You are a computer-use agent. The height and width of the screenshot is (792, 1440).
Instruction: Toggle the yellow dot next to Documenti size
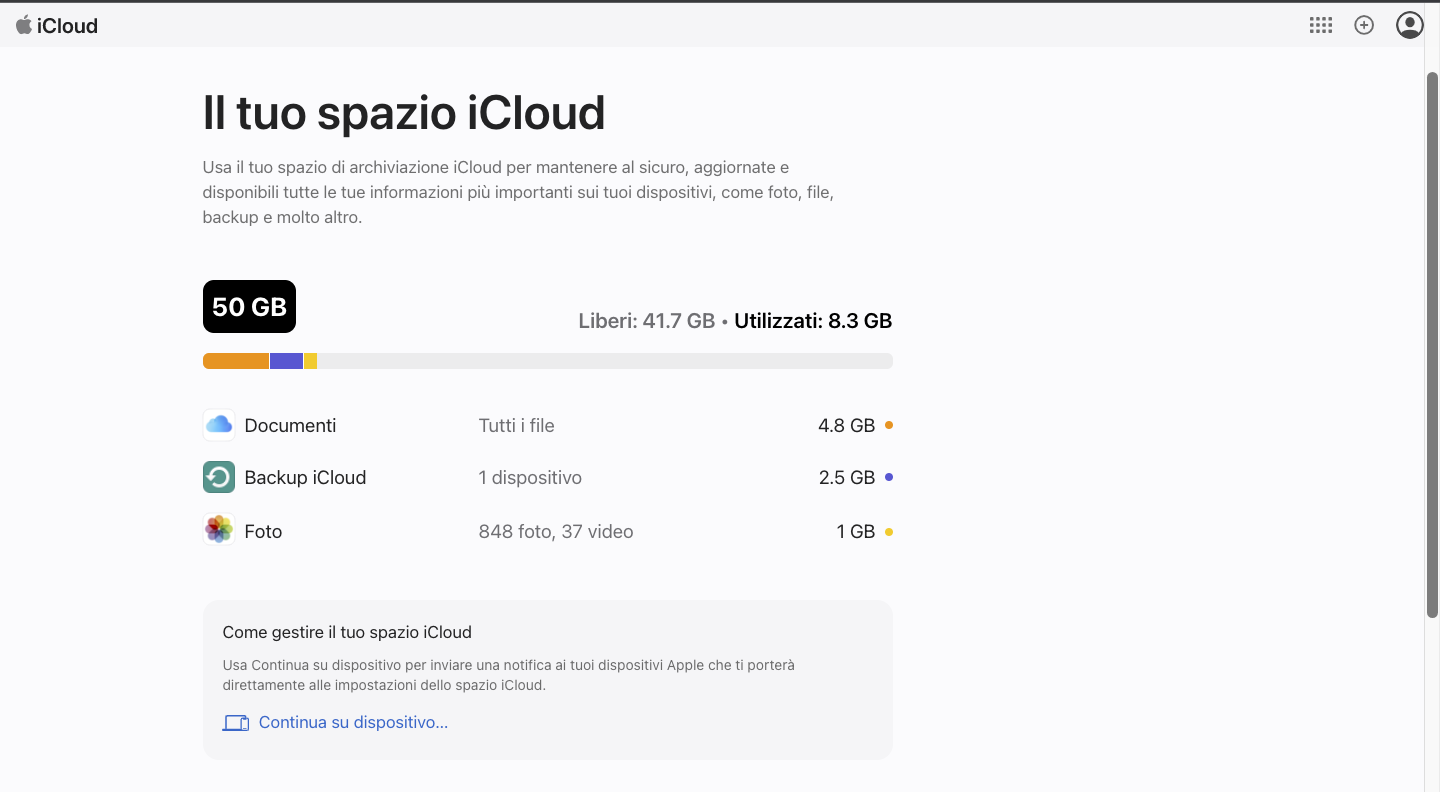point(888,425)
